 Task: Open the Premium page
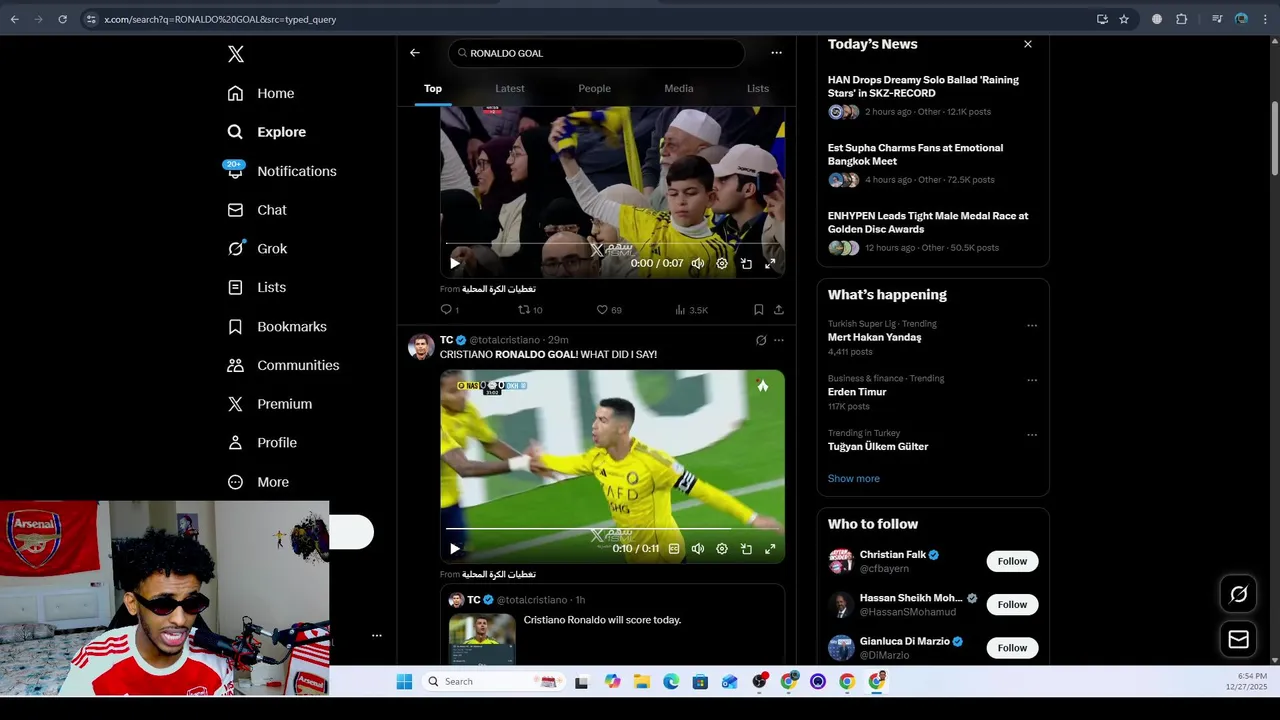(270, 404)
